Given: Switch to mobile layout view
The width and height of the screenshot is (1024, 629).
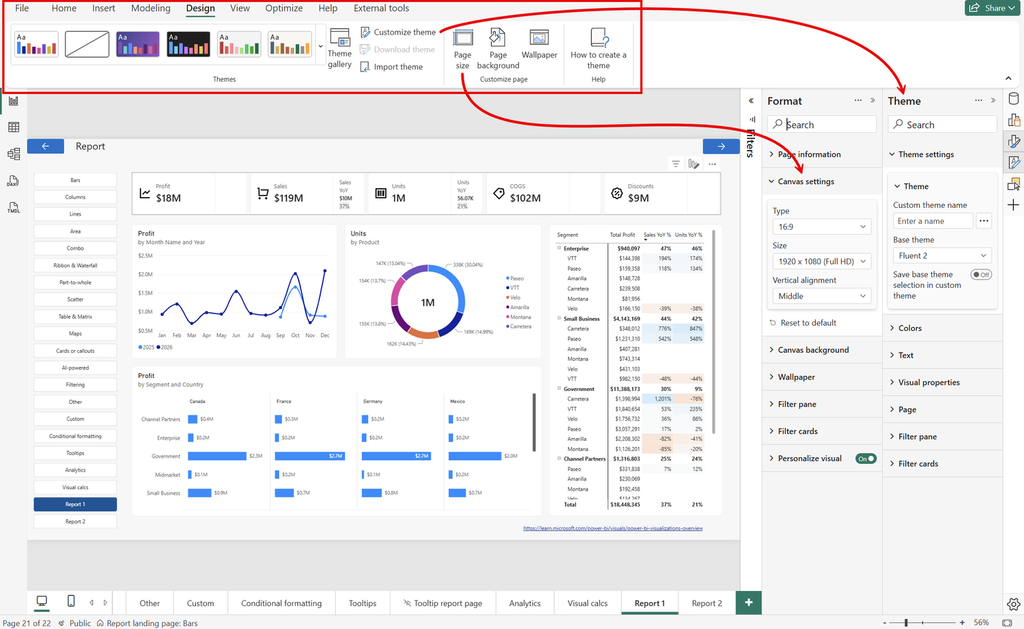Looking at the screenshot, I should 71,602.
